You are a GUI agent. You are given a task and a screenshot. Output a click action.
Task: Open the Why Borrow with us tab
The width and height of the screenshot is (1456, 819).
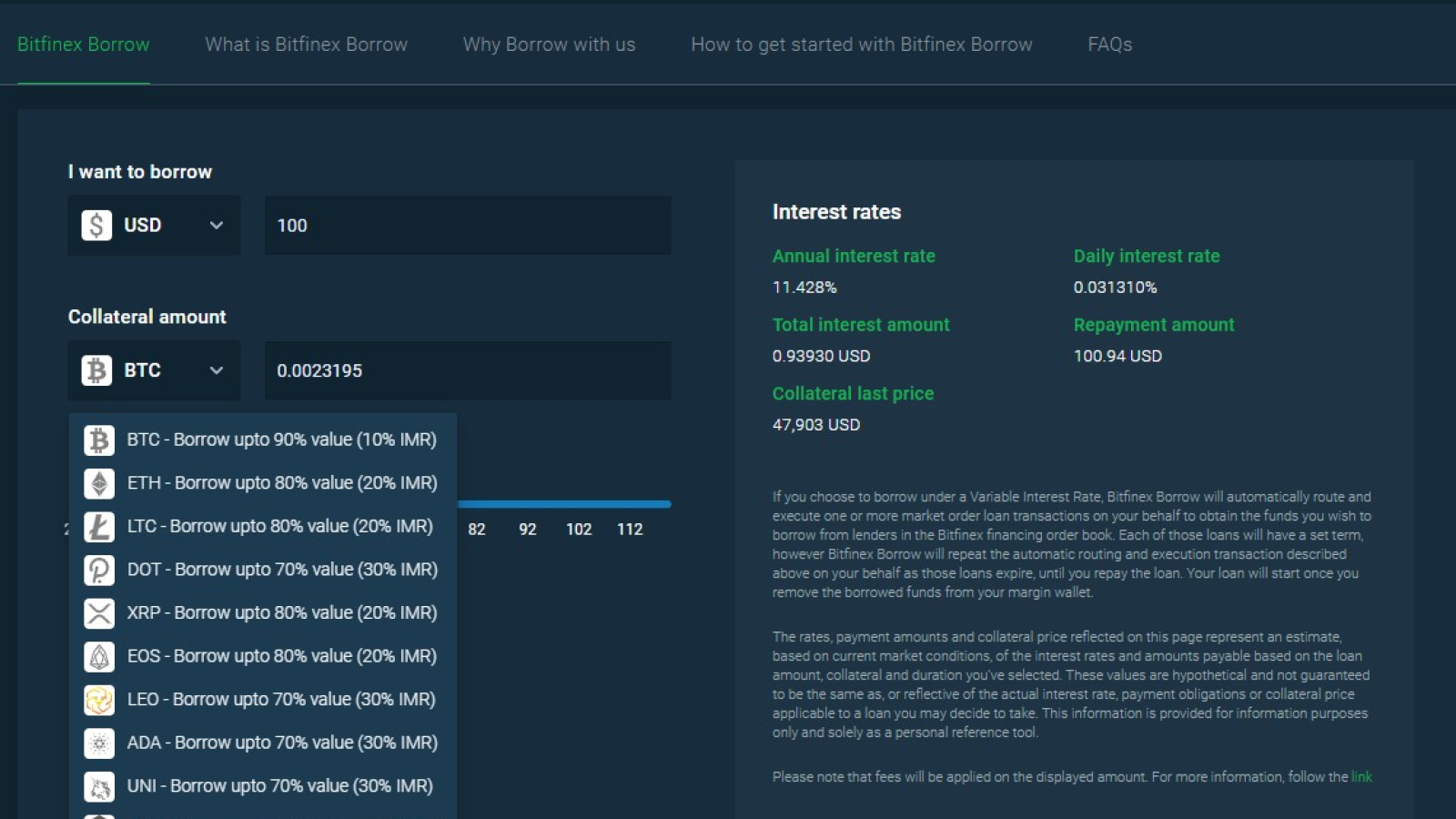549,45
